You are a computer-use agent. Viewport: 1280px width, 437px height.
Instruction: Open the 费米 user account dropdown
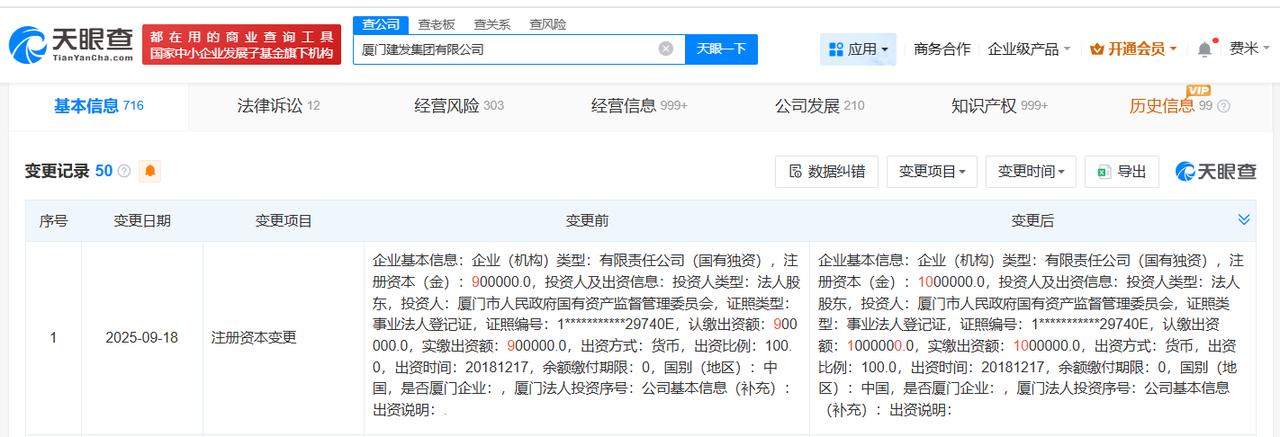point(1250,49)
